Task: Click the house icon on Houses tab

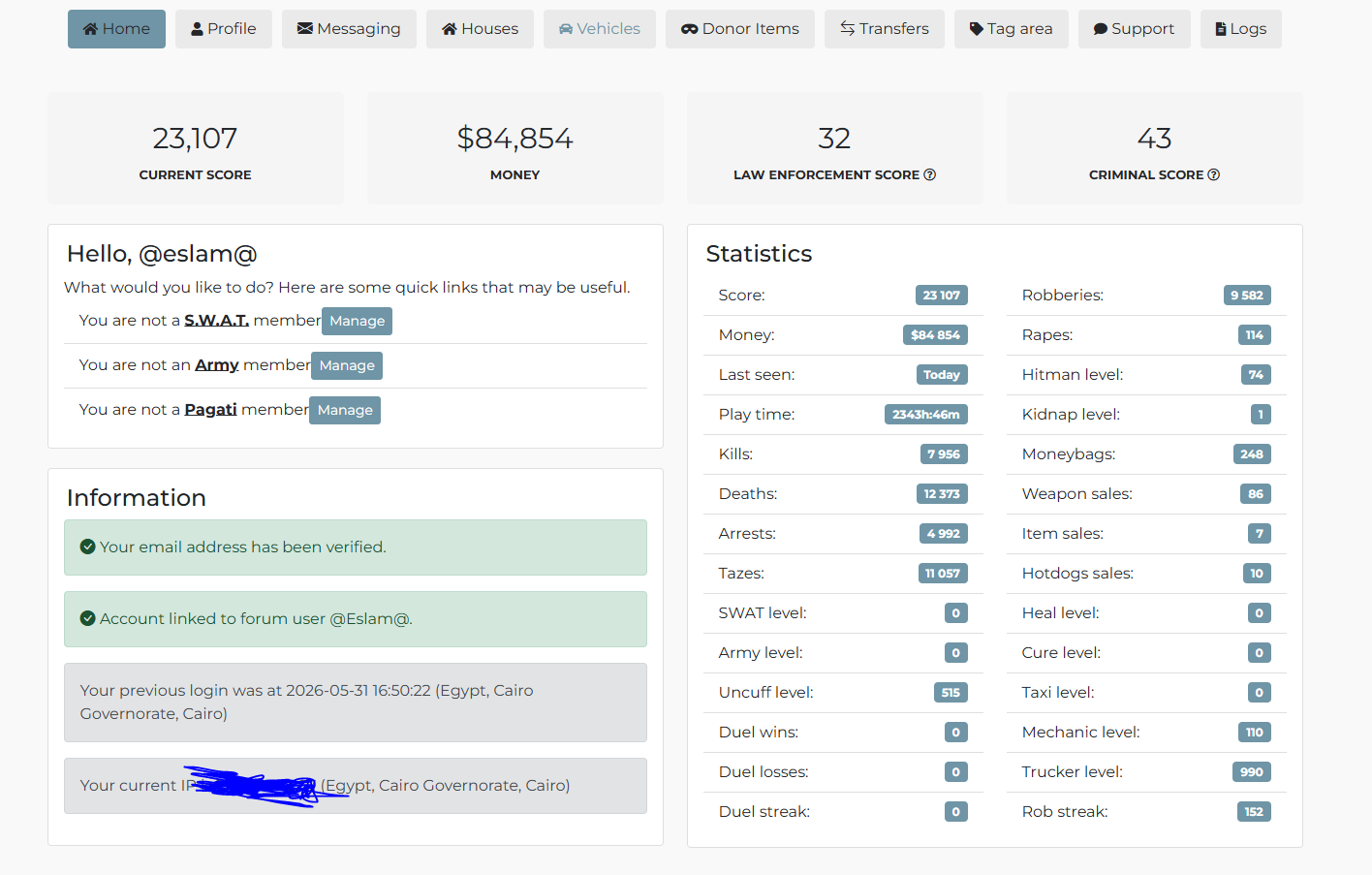Action: click(450, 29)
